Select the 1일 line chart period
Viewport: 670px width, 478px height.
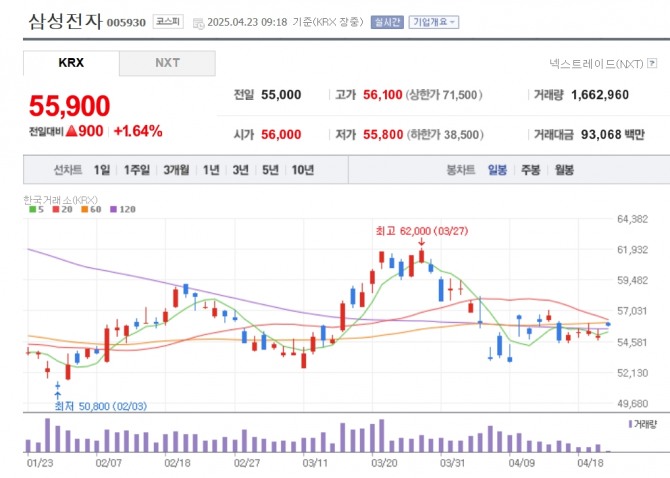pyautogui.click(x=101, y=170)
